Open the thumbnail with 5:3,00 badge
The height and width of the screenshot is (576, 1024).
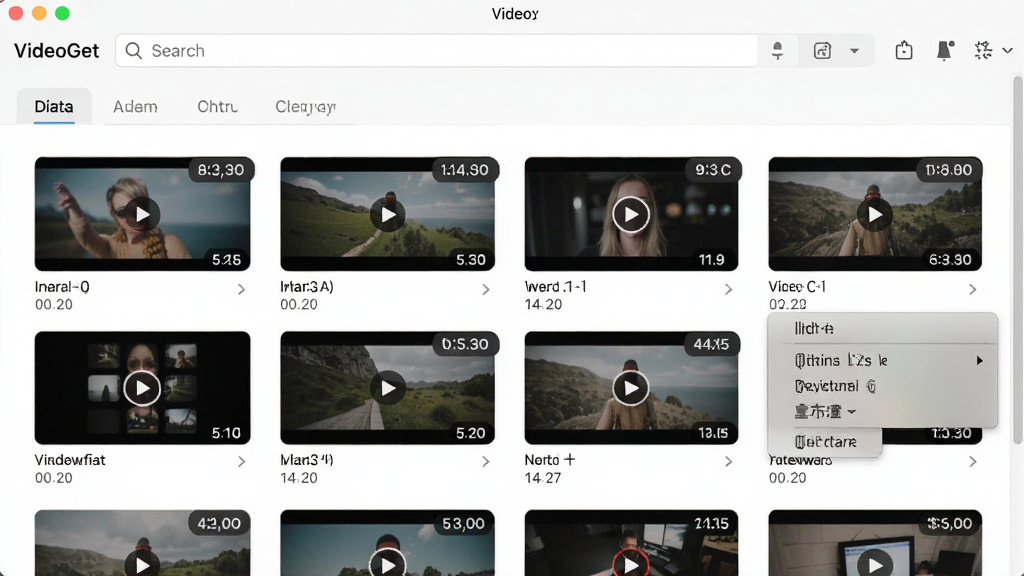click(387, 543)
